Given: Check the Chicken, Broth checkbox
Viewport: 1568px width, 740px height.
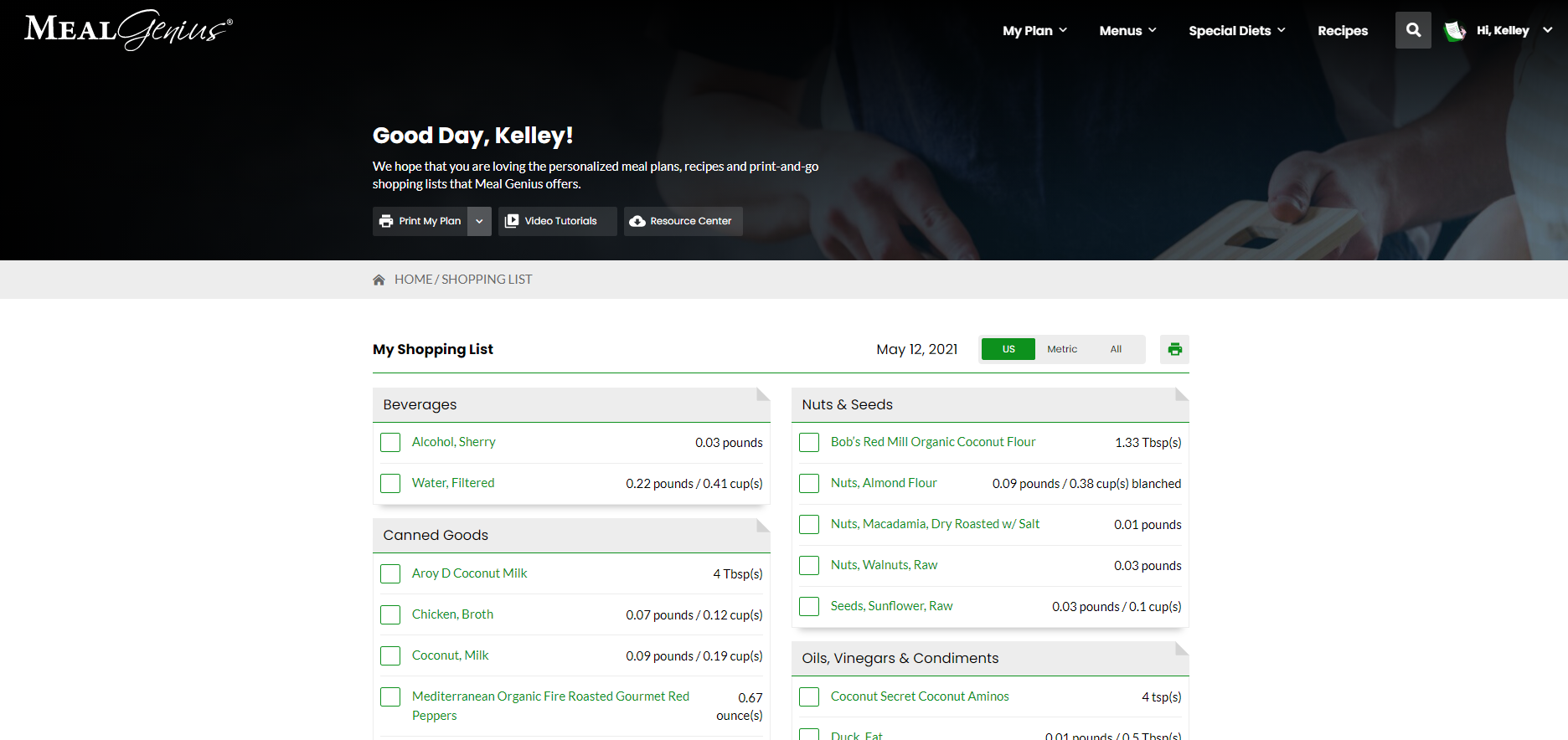Looking at the screenshot, I should tap(390, 614).
